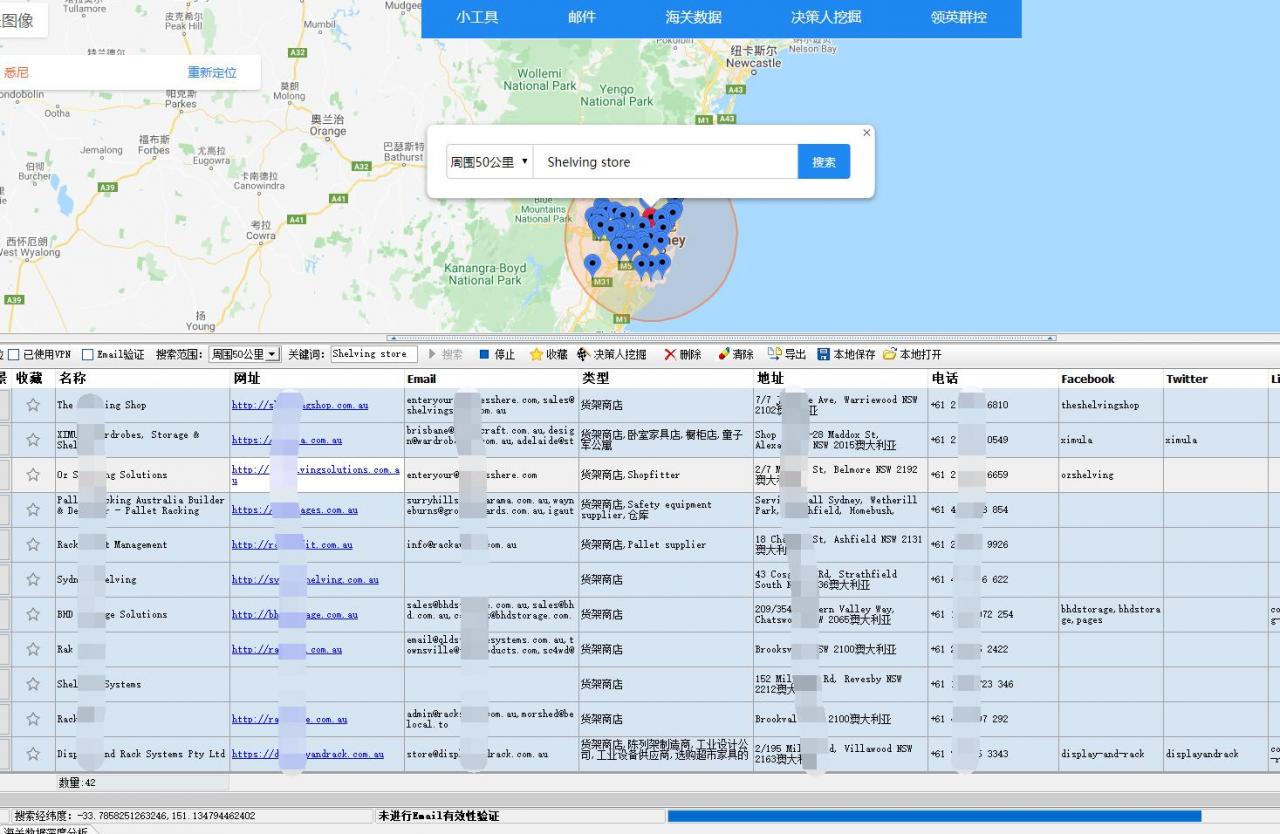This screenshot has height=834, width=1280.
Task: Click the horizontal scrollbar under the map
Action: (x=721, y=338)
